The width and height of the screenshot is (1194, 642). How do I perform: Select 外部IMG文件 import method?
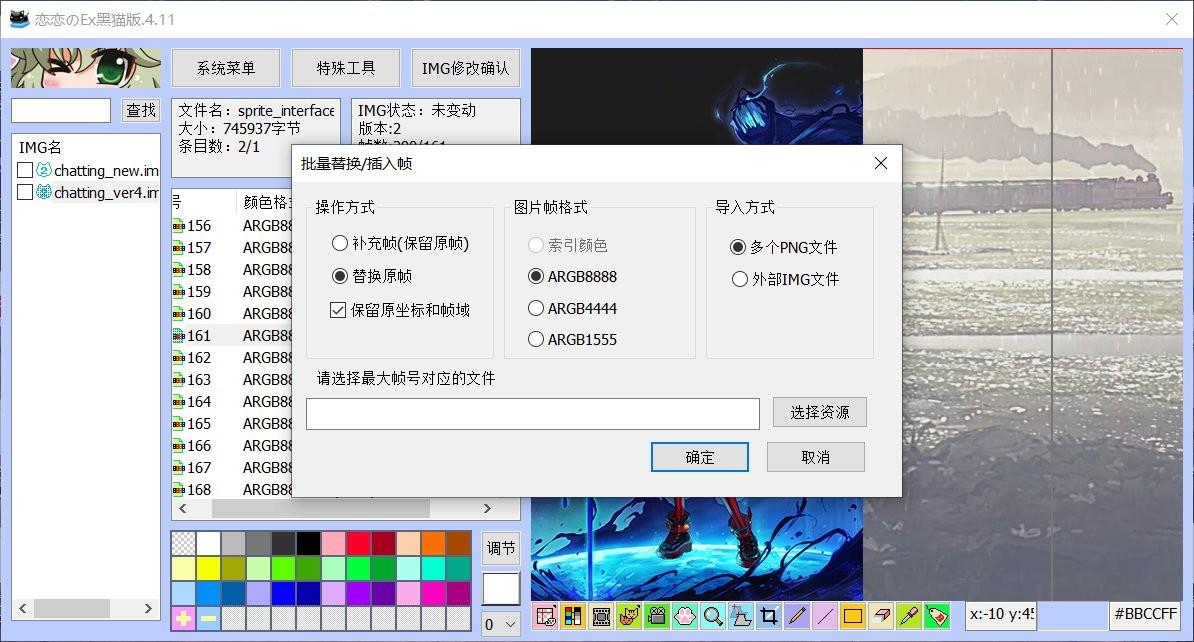[739, 279]
